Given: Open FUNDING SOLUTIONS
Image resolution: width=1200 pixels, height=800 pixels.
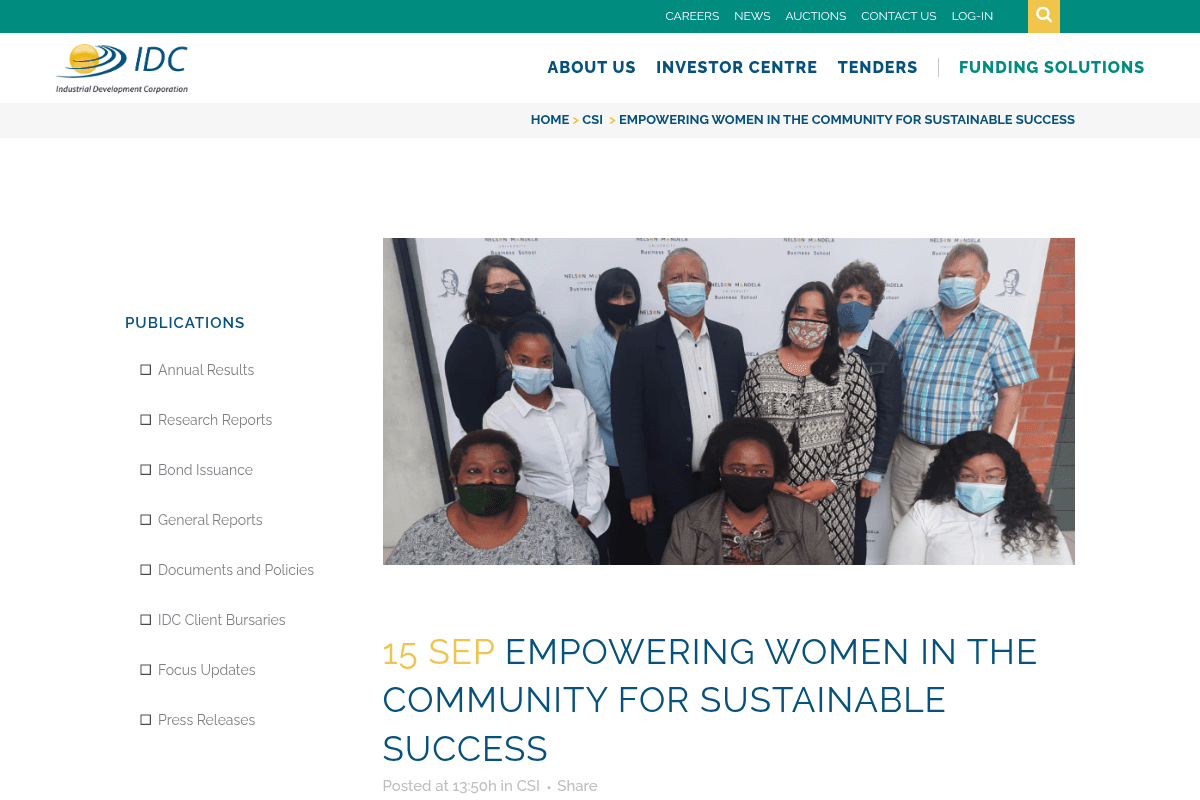Looking at the screenshot, I should pos(1051,67).
